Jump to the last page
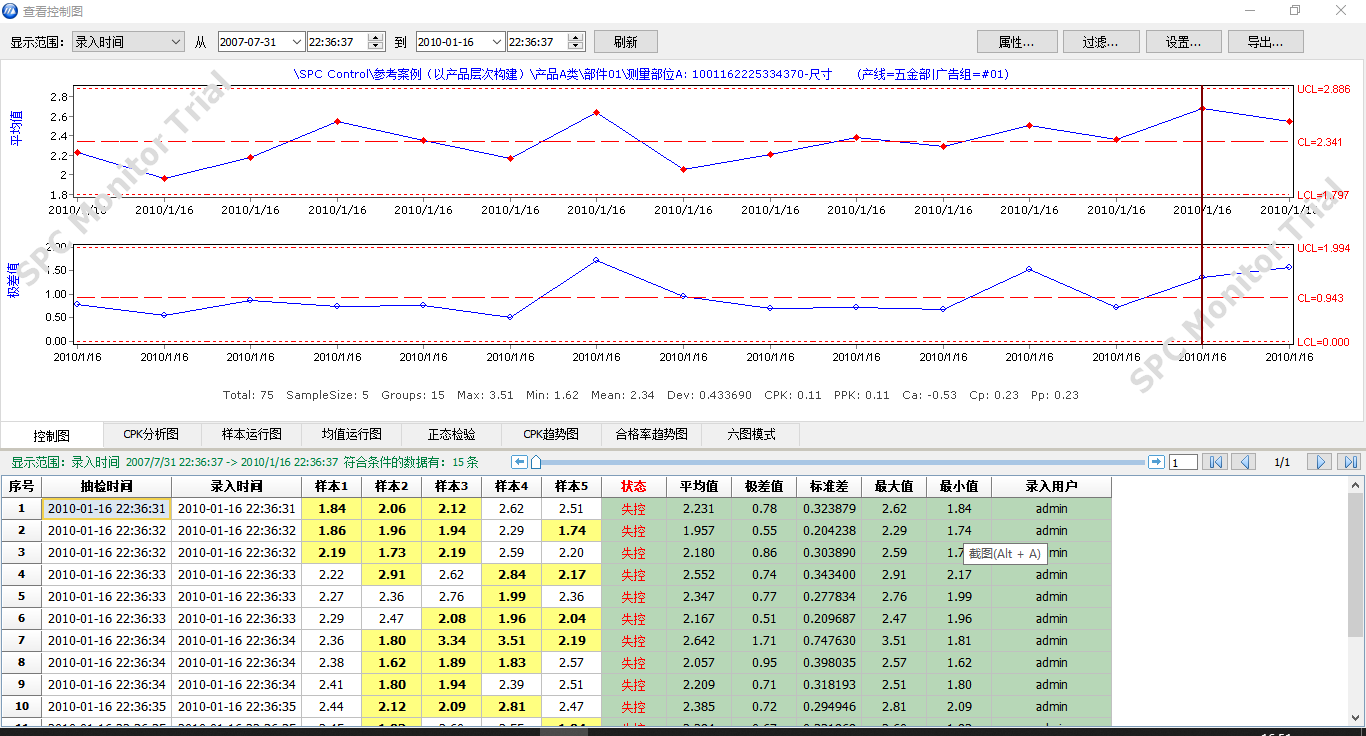1366x736 pixels. 1350,462
